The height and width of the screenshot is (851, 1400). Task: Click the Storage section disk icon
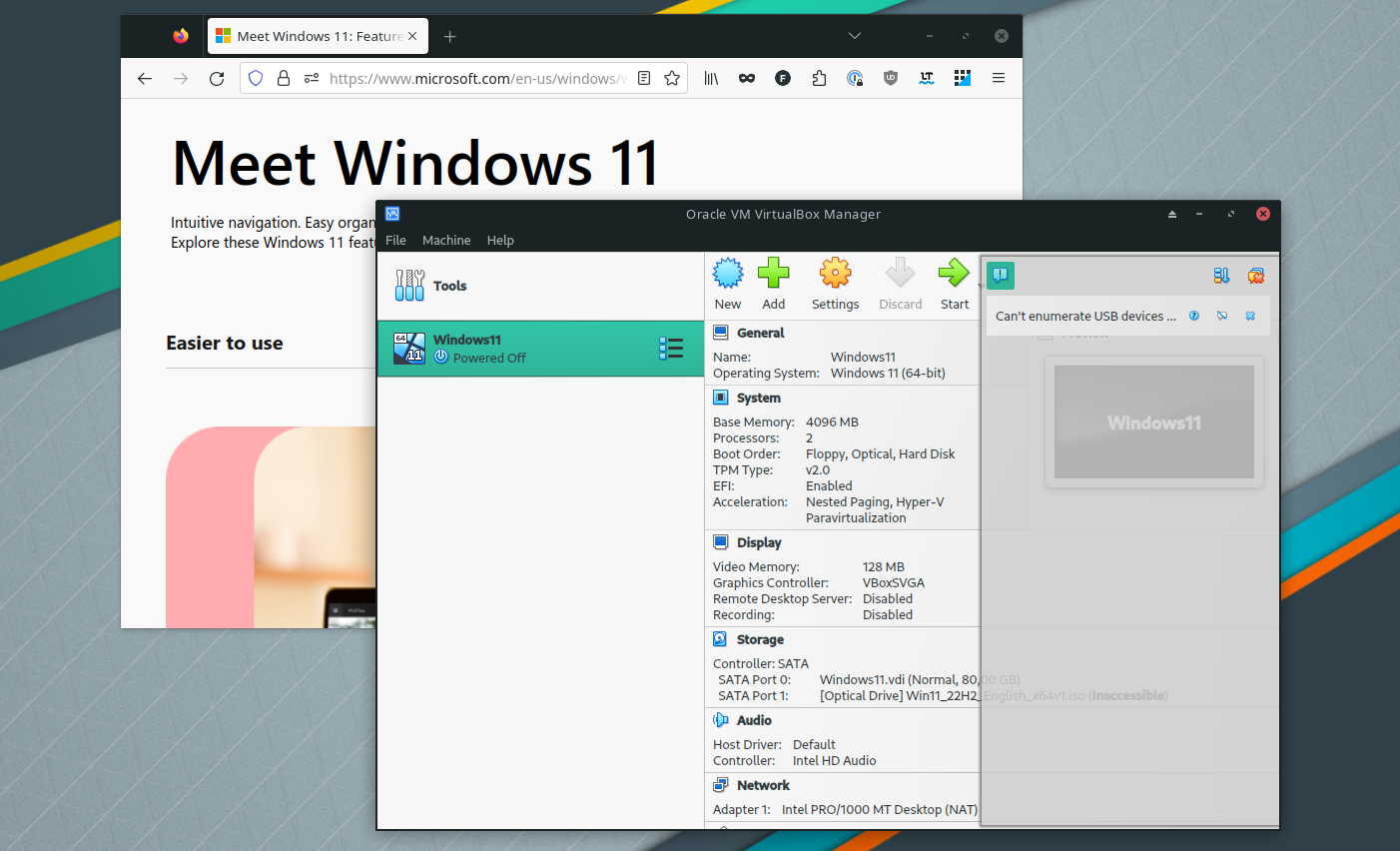[721, 639]
